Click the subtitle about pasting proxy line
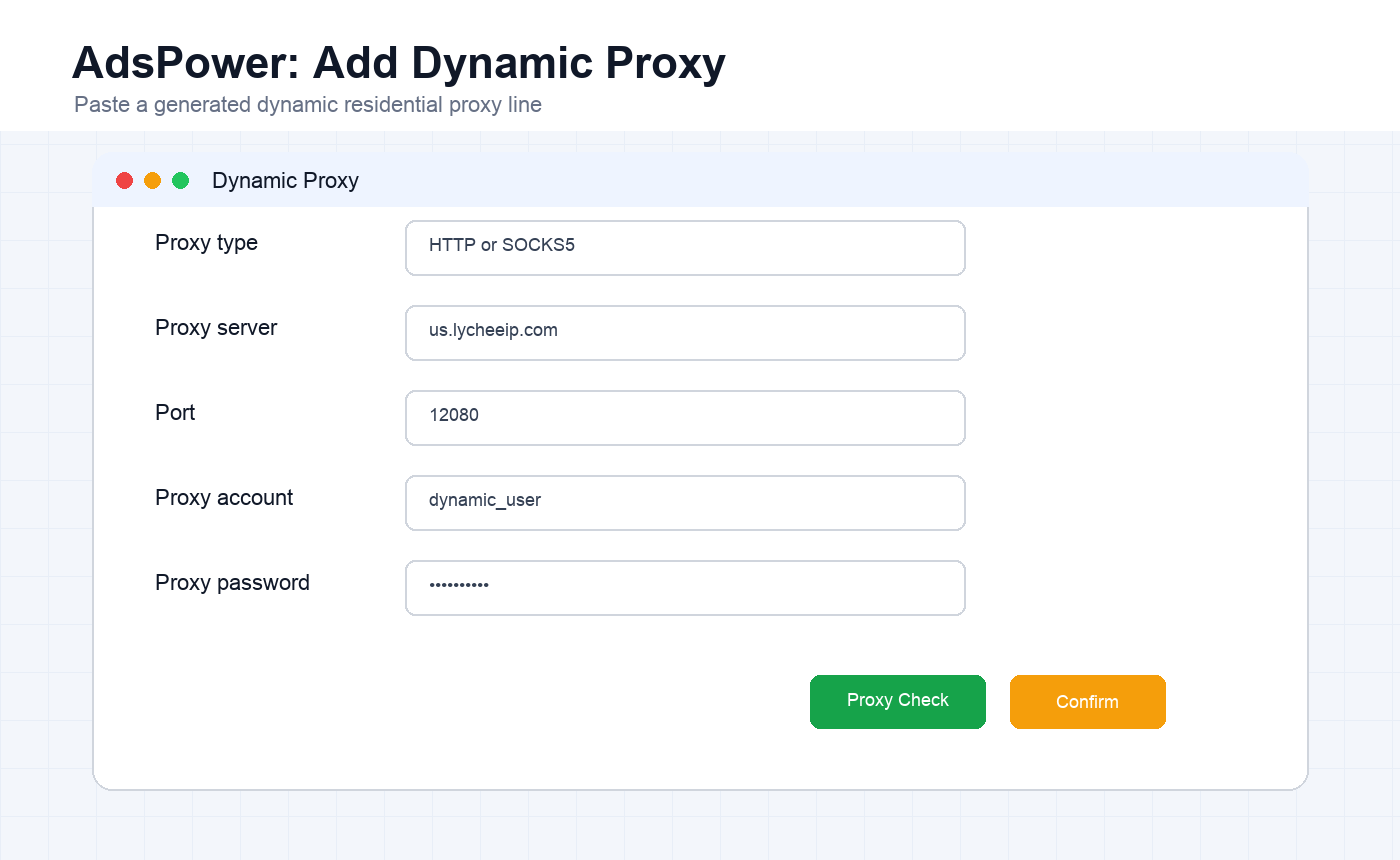The image size is (1400, 860). pos(308,105)
